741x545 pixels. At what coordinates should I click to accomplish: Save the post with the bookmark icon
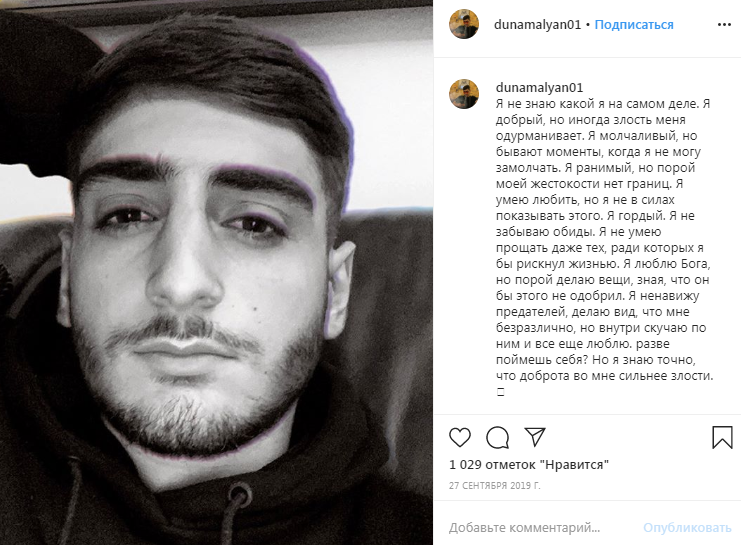pyautogui.click(x=722, y=437)
